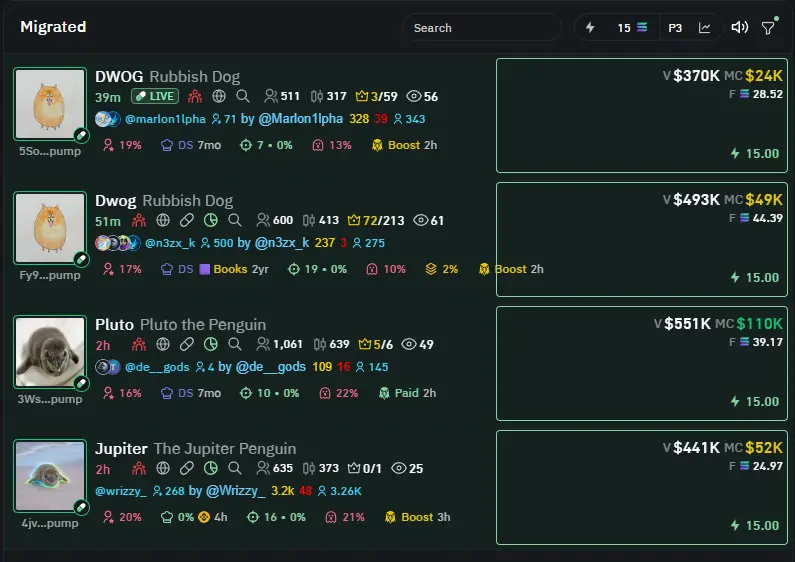795x562 pixels.
Task: Open community icon in Pluto row
Action: pos(139,344)
